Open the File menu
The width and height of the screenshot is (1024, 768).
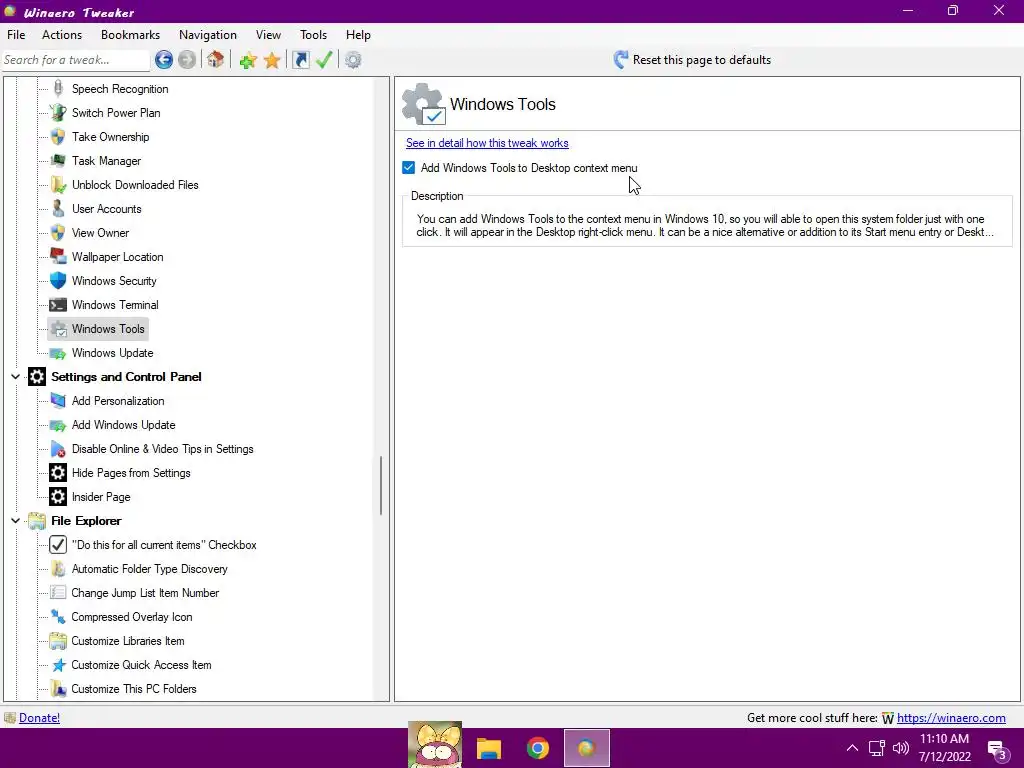(16, 35)
